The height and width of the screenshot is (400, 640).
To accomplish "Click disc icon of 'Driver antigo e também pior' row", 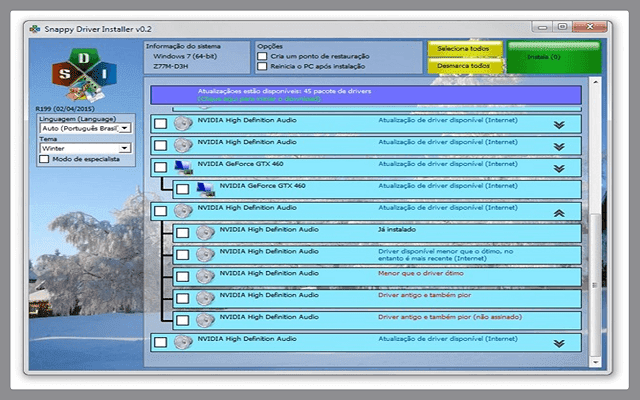I will coord(205,298).
